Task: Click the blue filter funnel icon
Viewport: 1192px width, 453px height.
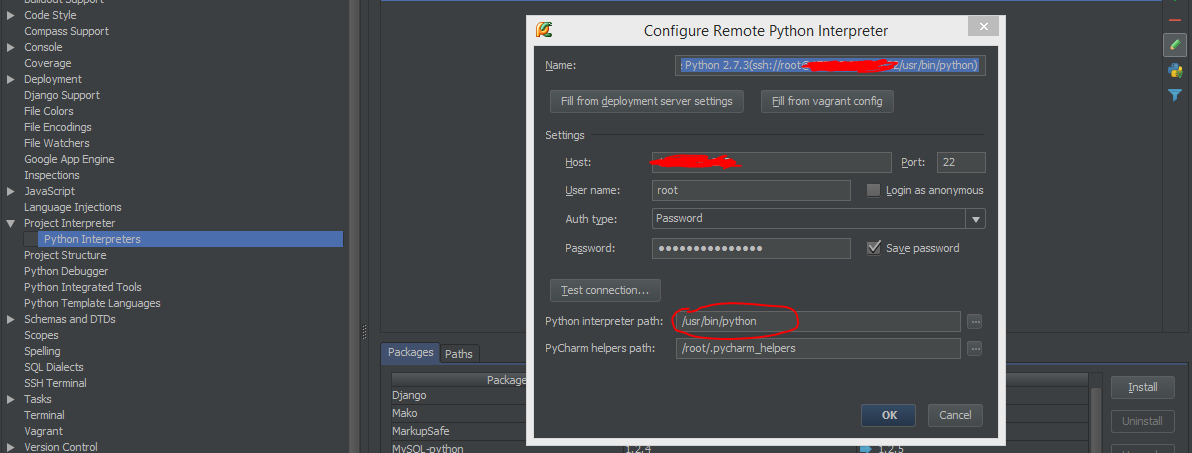Action: tap(1174, 95)
